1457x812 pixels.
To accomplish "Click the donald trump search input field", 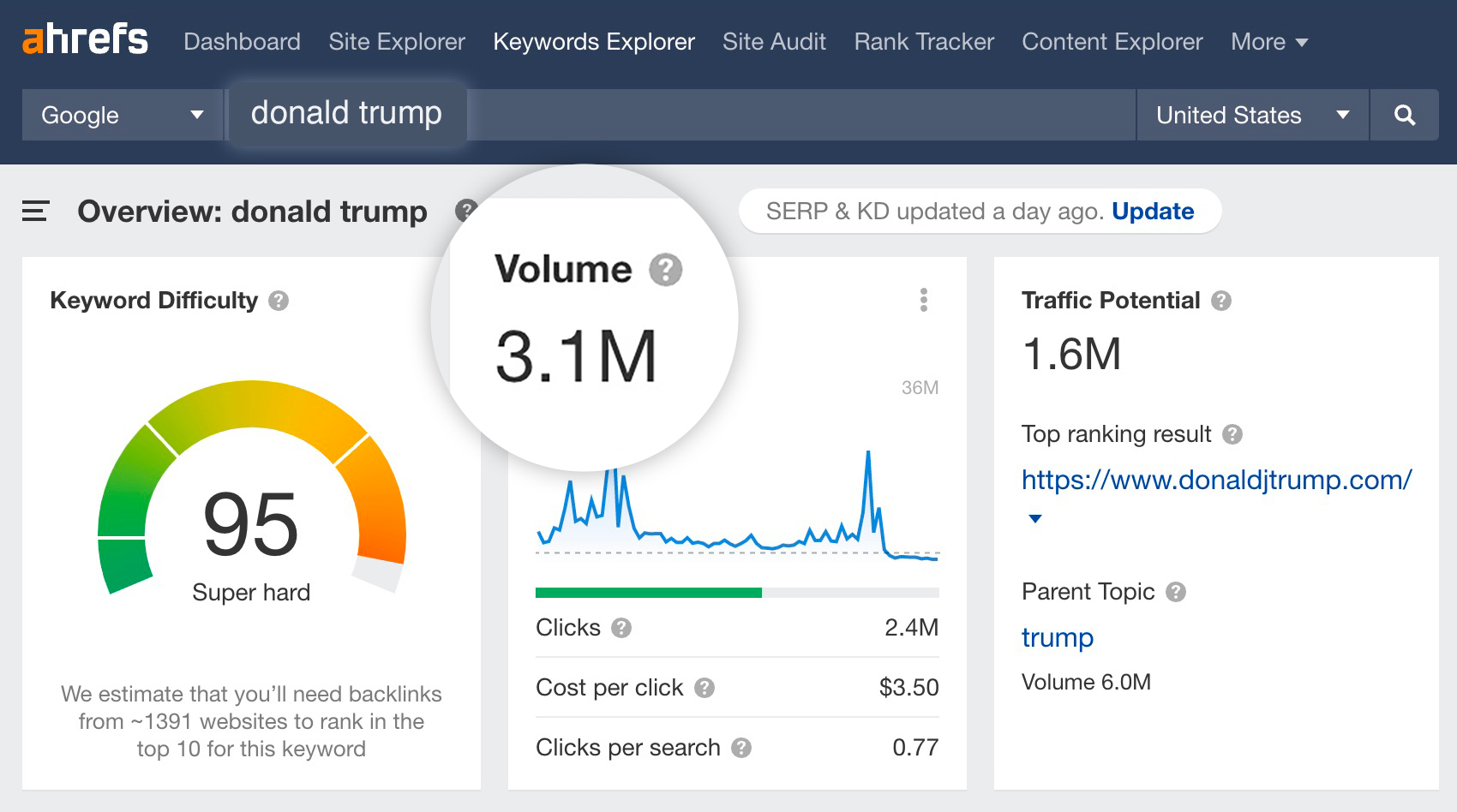I will tap(346, 112).
